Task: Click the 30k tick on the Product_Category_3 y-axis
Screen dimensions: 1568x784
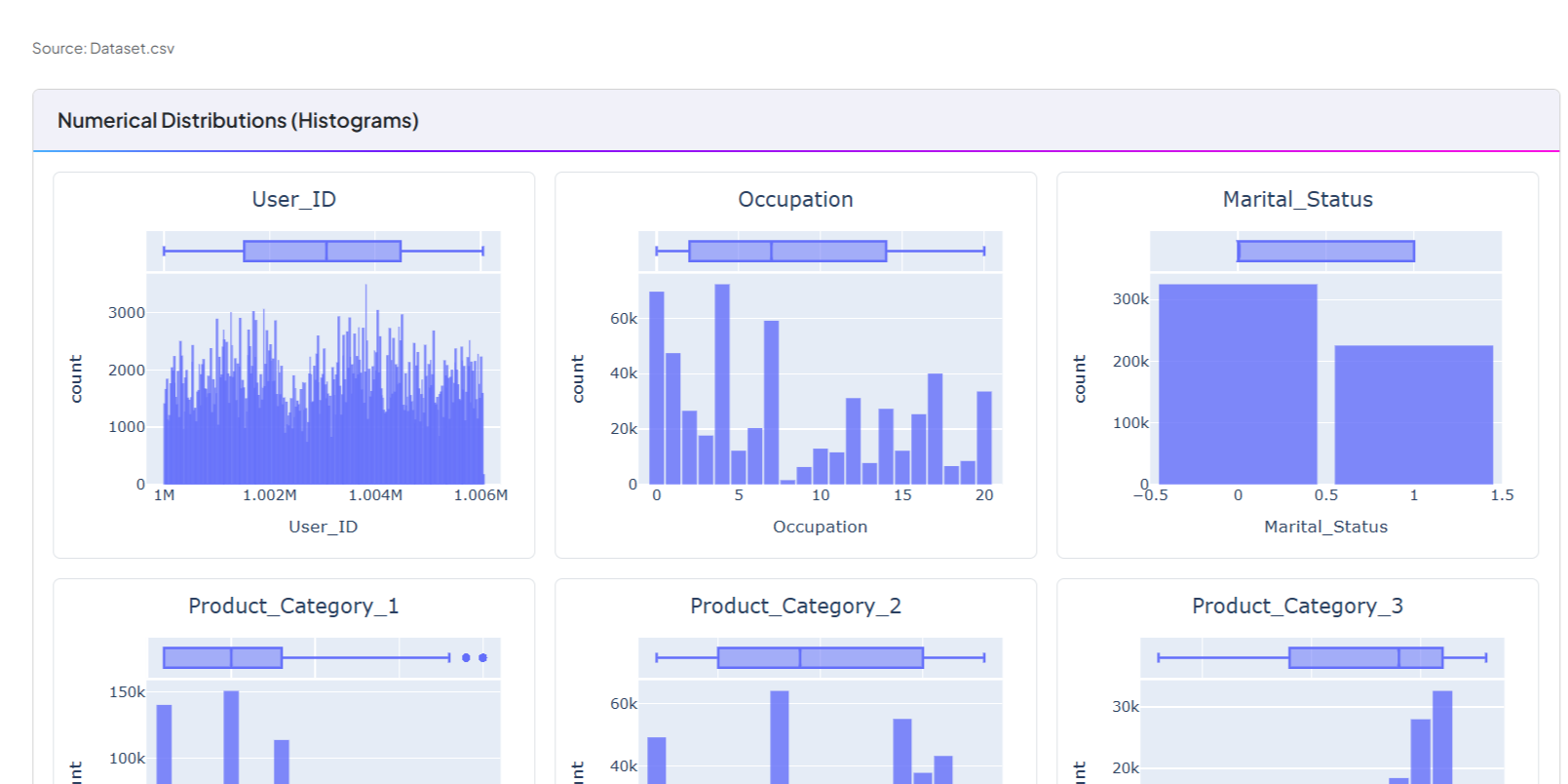Action: [1126, 707]
